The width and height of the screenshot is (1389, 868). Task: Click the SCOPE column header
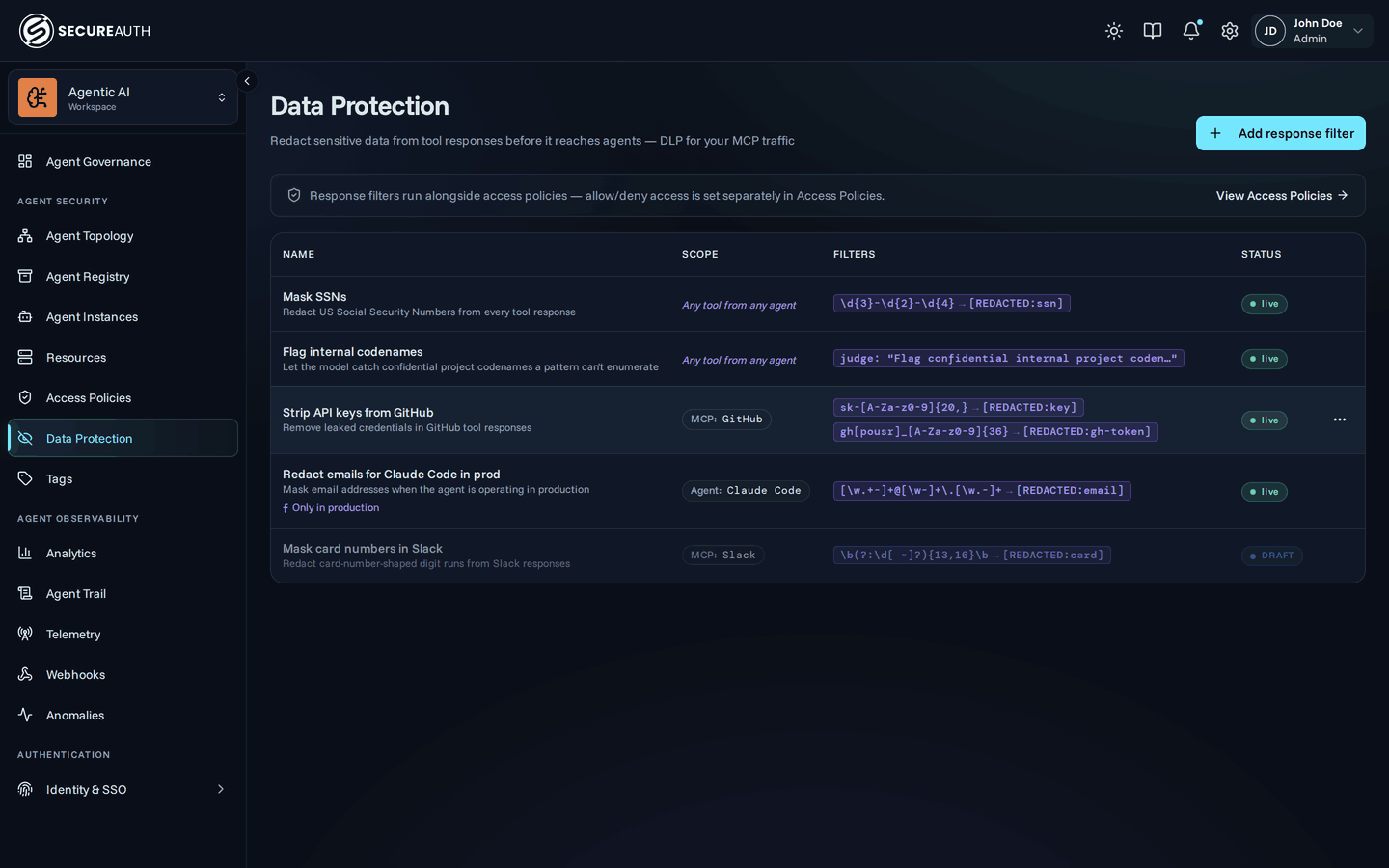[x=700, y=255]
